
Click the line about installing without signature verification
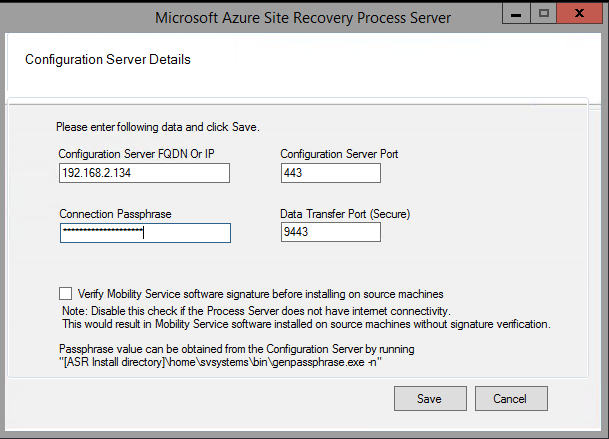tap(306, 324)
